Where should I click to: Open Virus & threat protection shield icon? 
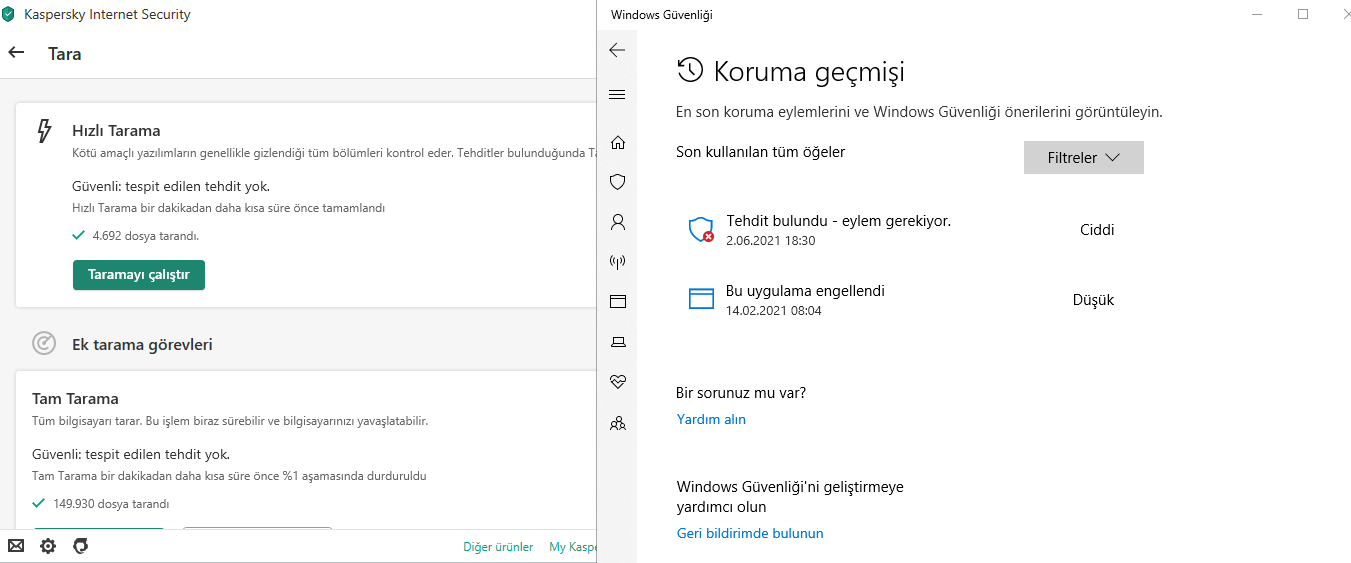pos(617,182)
